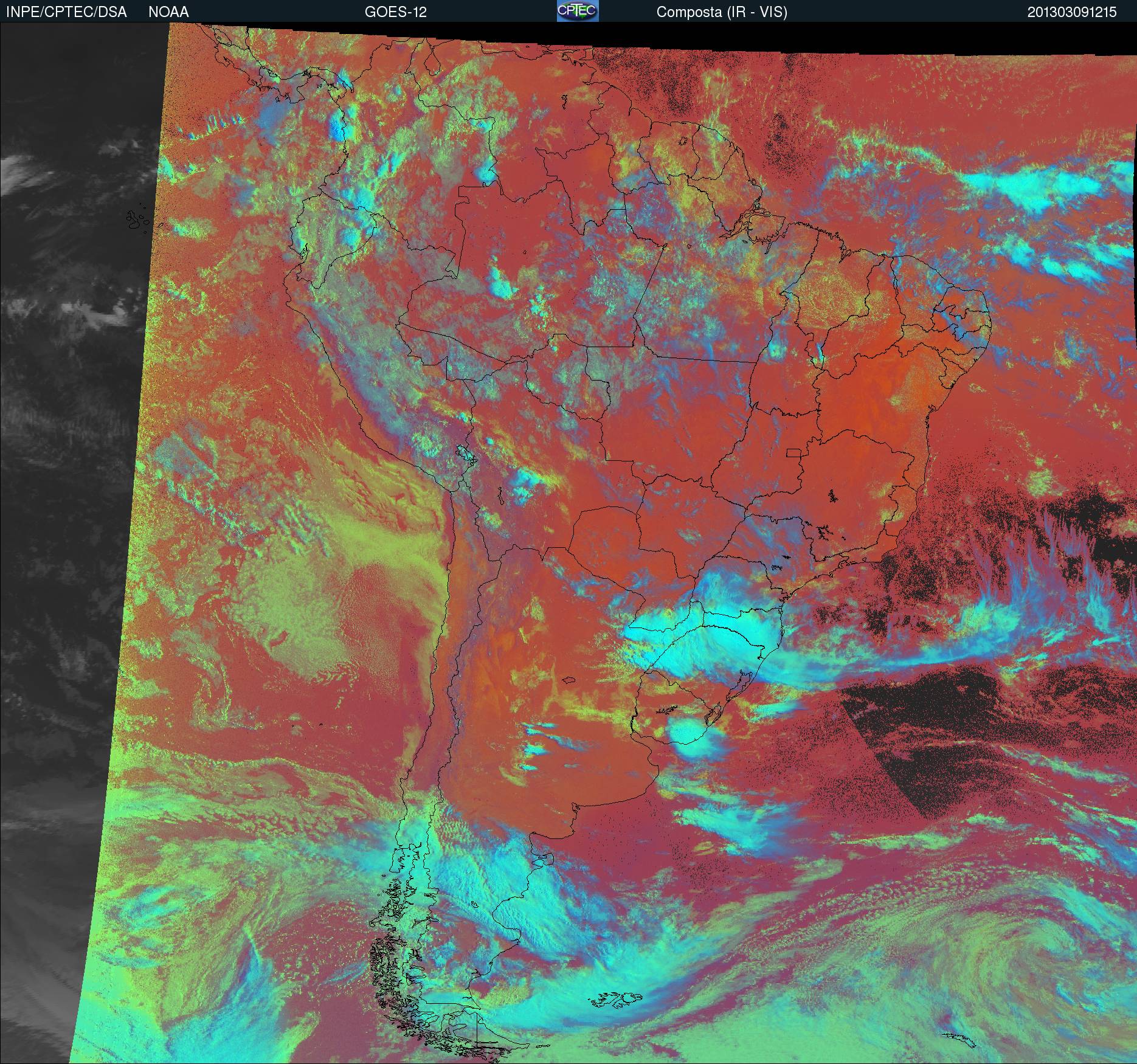
Task: Click the CPTEC logo in header
Action: [578, 11]
